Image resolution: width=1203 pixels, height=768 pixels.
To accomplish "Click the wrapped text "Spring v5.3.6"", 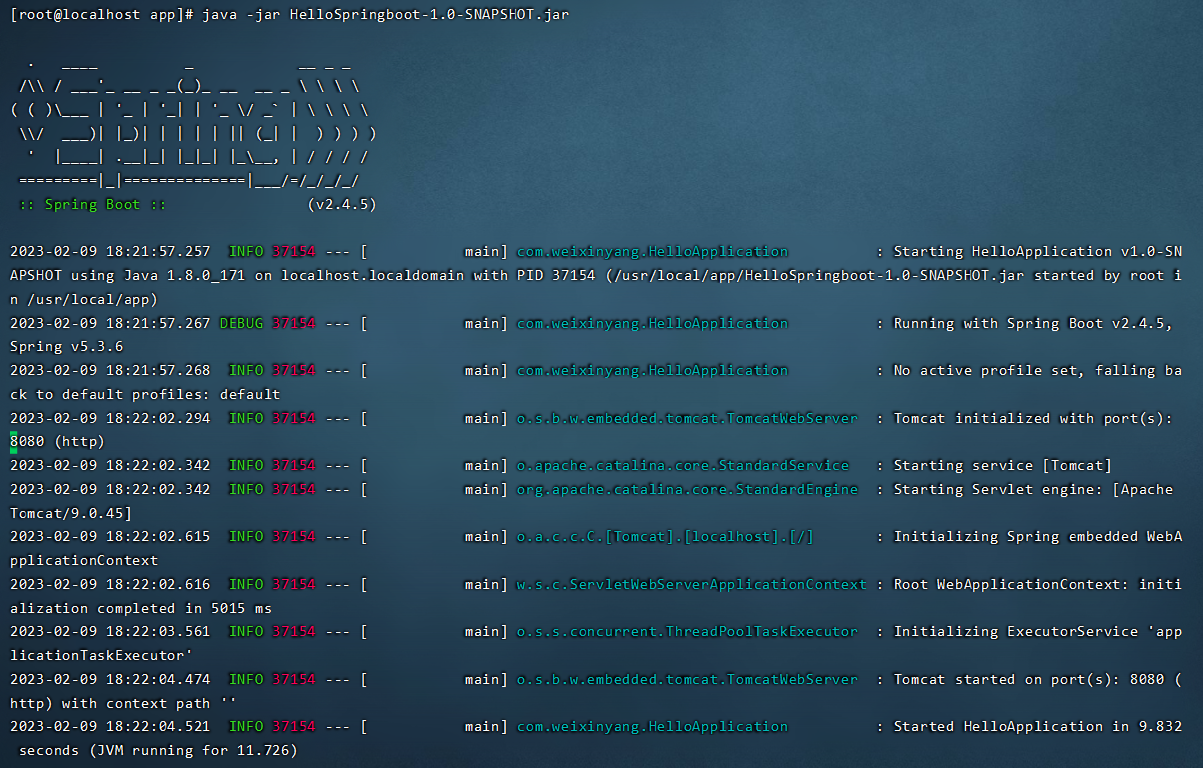I will [67, 347].
